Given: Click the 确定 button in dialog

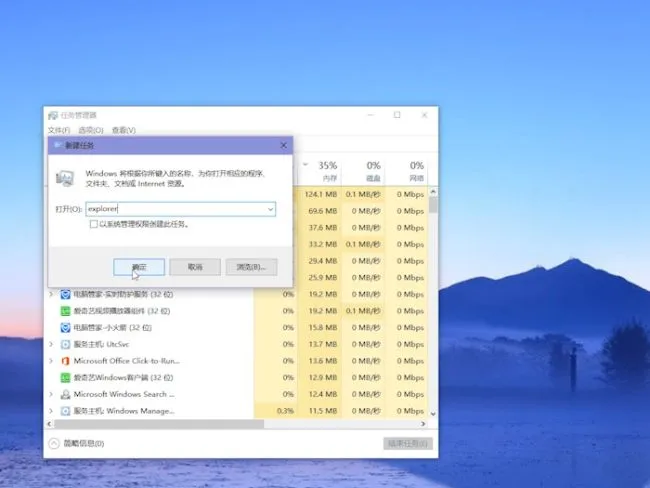Looking at the screenshot, I should tap(139, 267).
